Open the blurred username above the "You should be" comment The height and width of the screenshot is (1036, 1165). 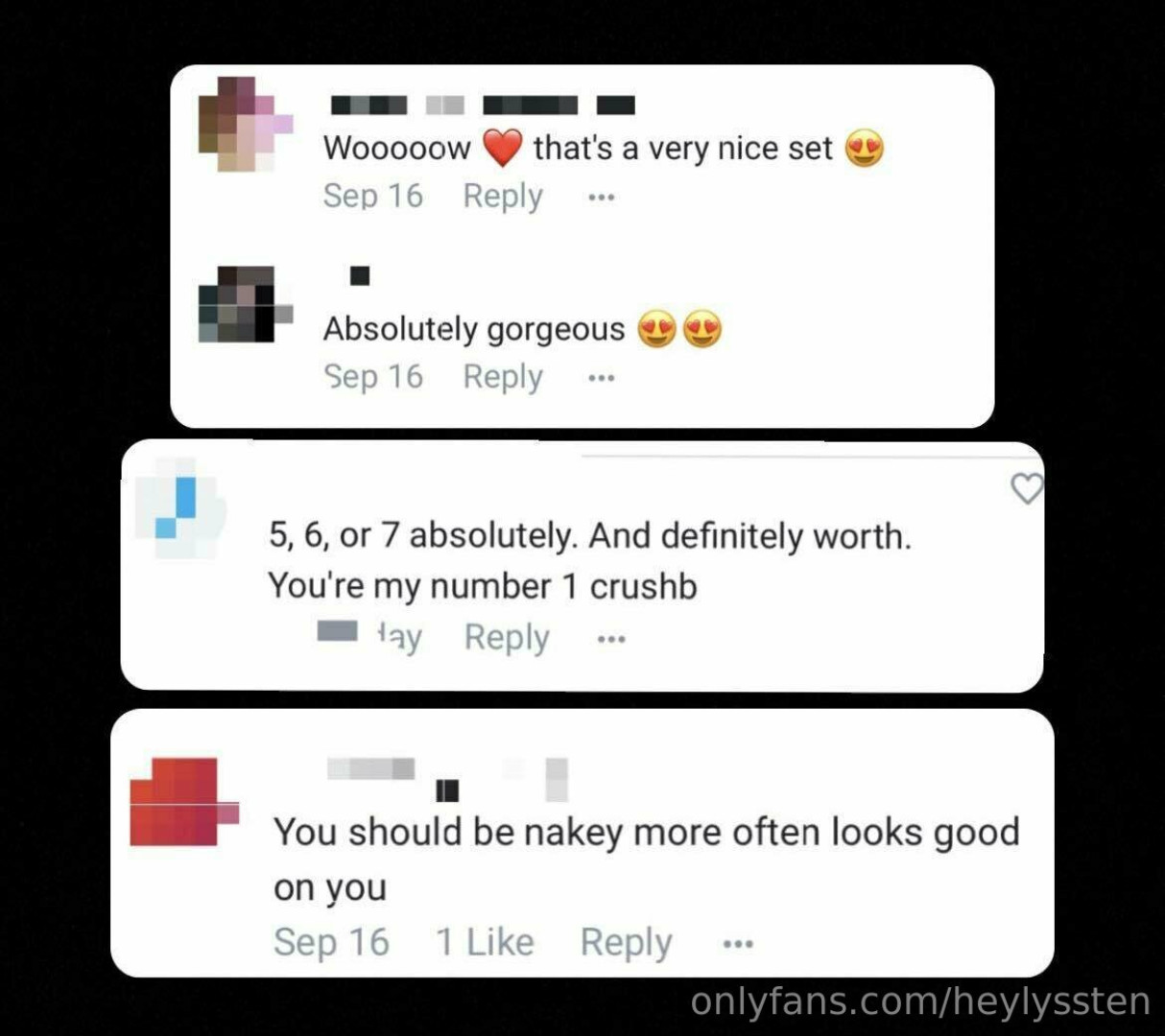click(447, 778)
